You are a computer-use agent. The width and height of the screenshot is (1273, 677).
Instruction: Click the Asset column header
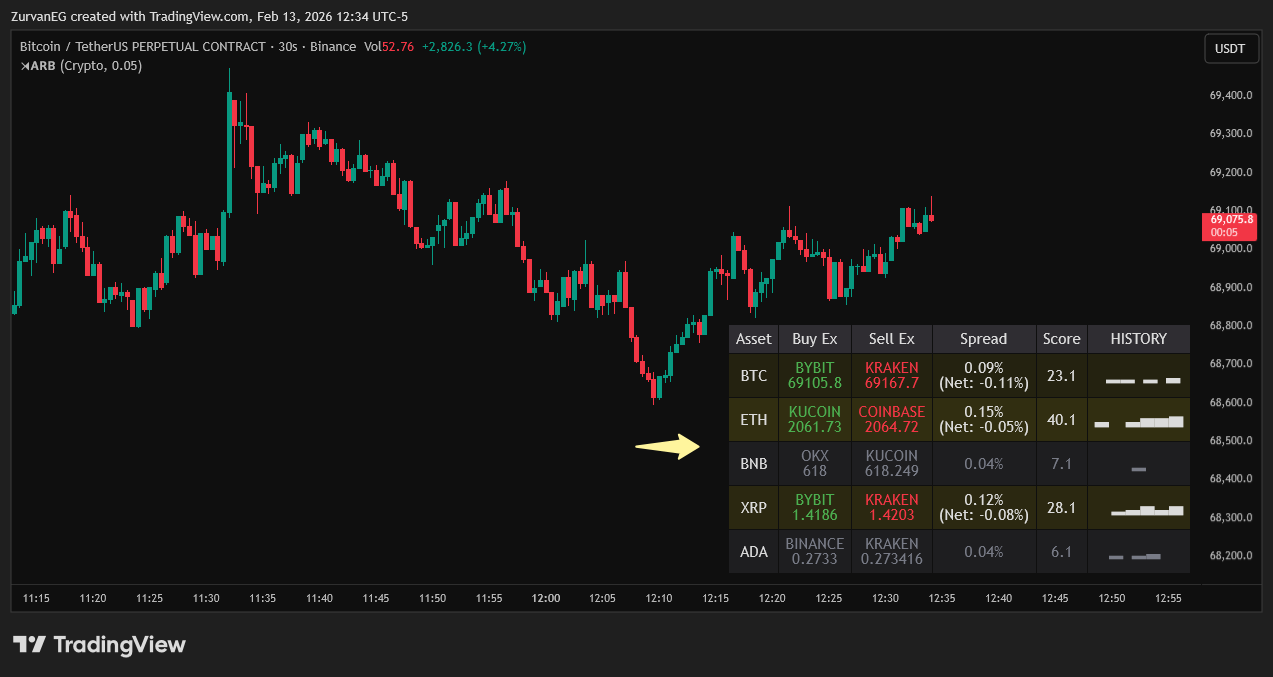pyautogui.click(x=754, y=339)
